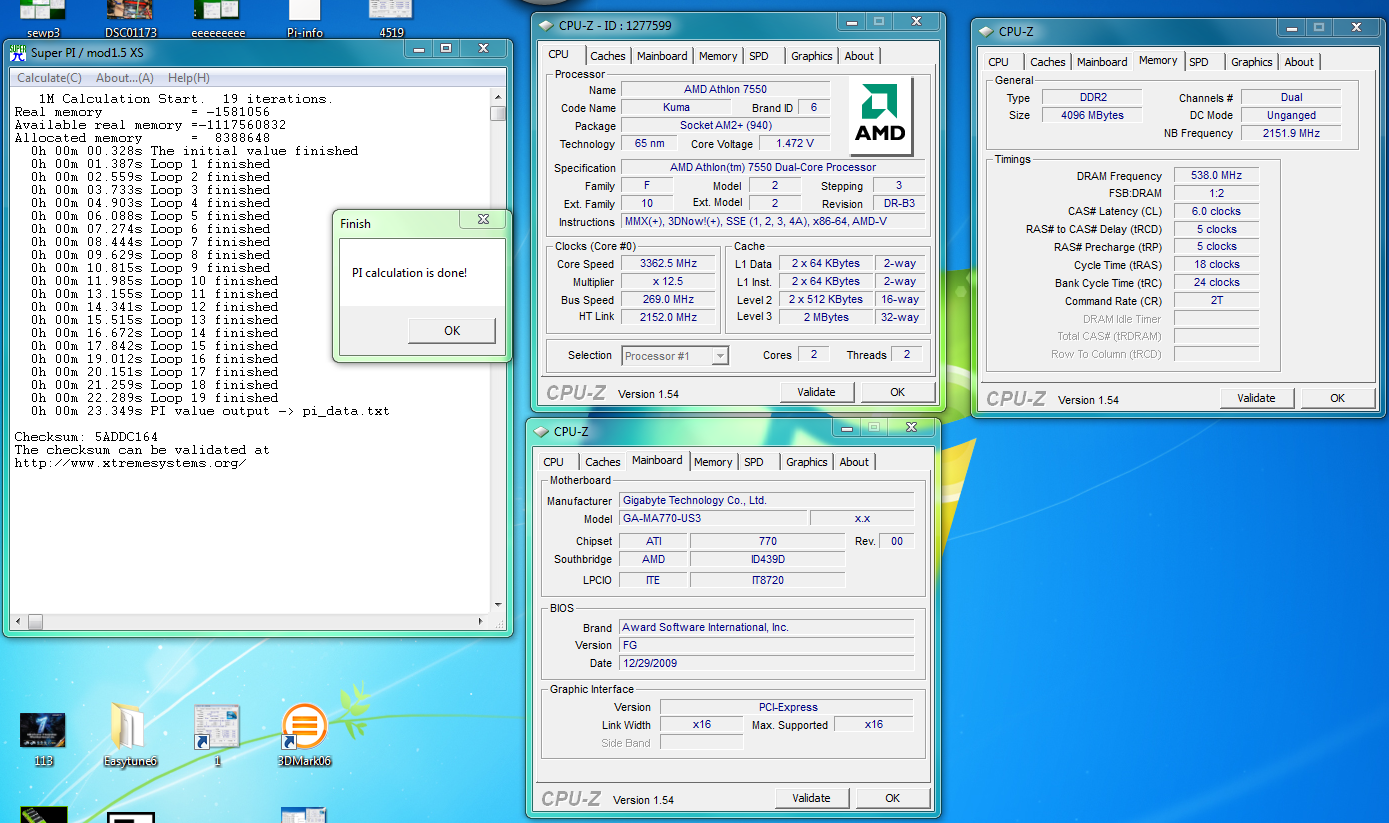The width and height of the screenshot is (1389, 823).
Task: Click the 'AMD Athlon 7550' name field
Action: [725, 90]
